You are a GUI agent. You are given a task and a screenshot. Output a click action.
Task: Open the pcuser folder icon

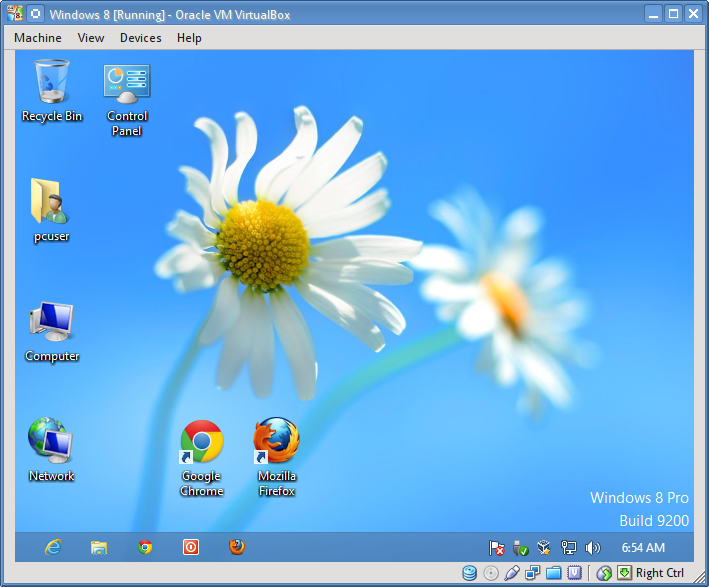tap(51, 202)
